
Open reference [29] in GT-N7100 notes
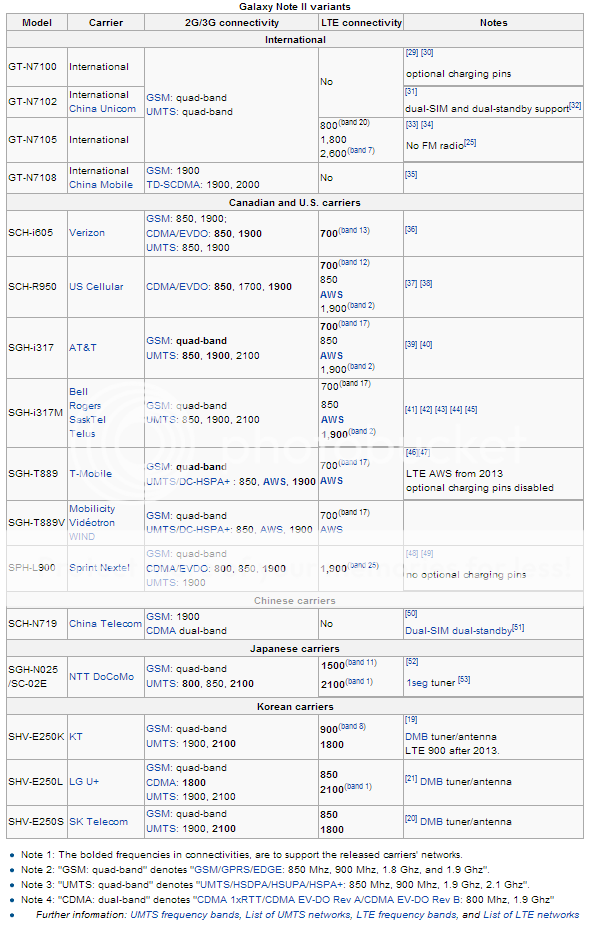click(x=412, y=53)
